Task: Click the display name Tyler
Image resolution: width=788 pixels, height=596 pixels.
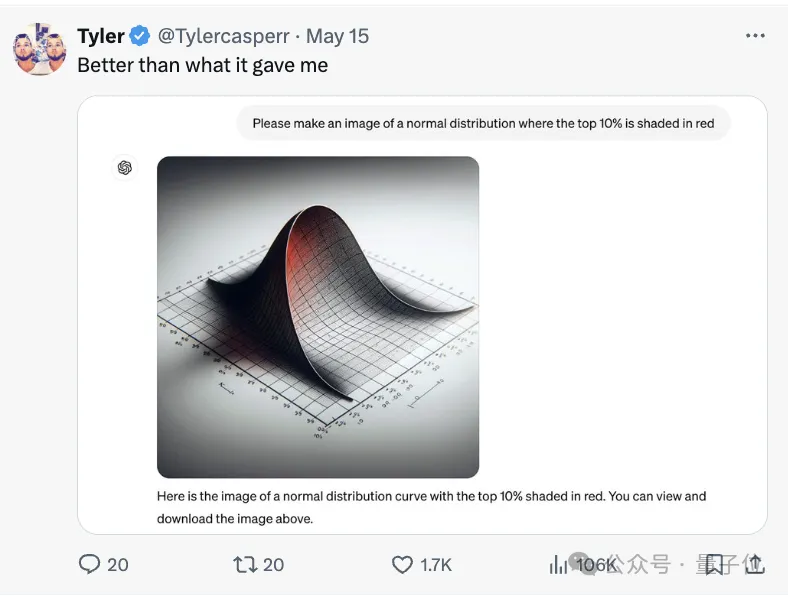Action: 101,36
